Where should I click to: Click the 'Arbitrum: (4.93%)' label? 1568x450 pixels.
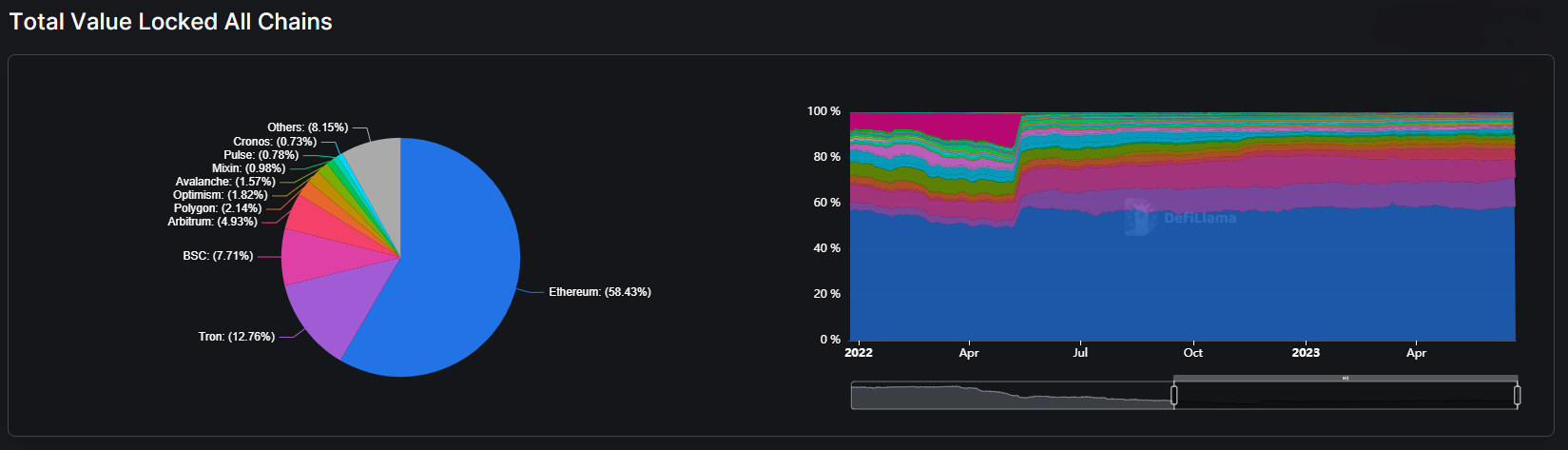(x=212, y=222)
